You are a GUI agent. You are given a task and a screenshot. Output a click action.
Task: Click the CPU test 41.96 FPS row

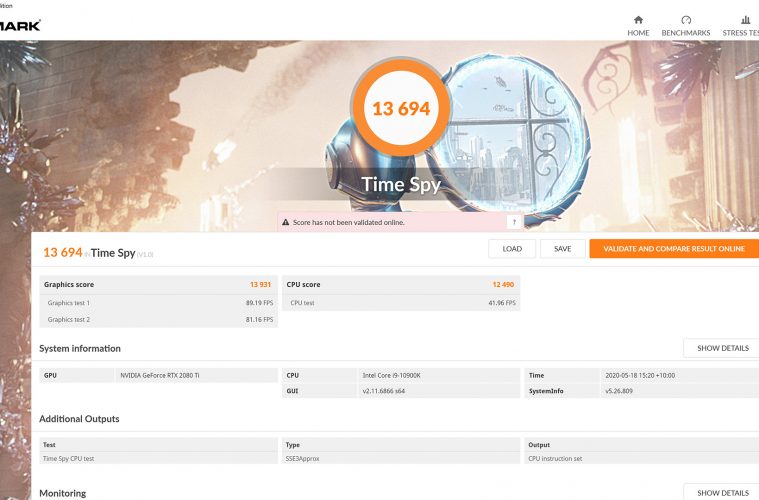coord(401,303)
